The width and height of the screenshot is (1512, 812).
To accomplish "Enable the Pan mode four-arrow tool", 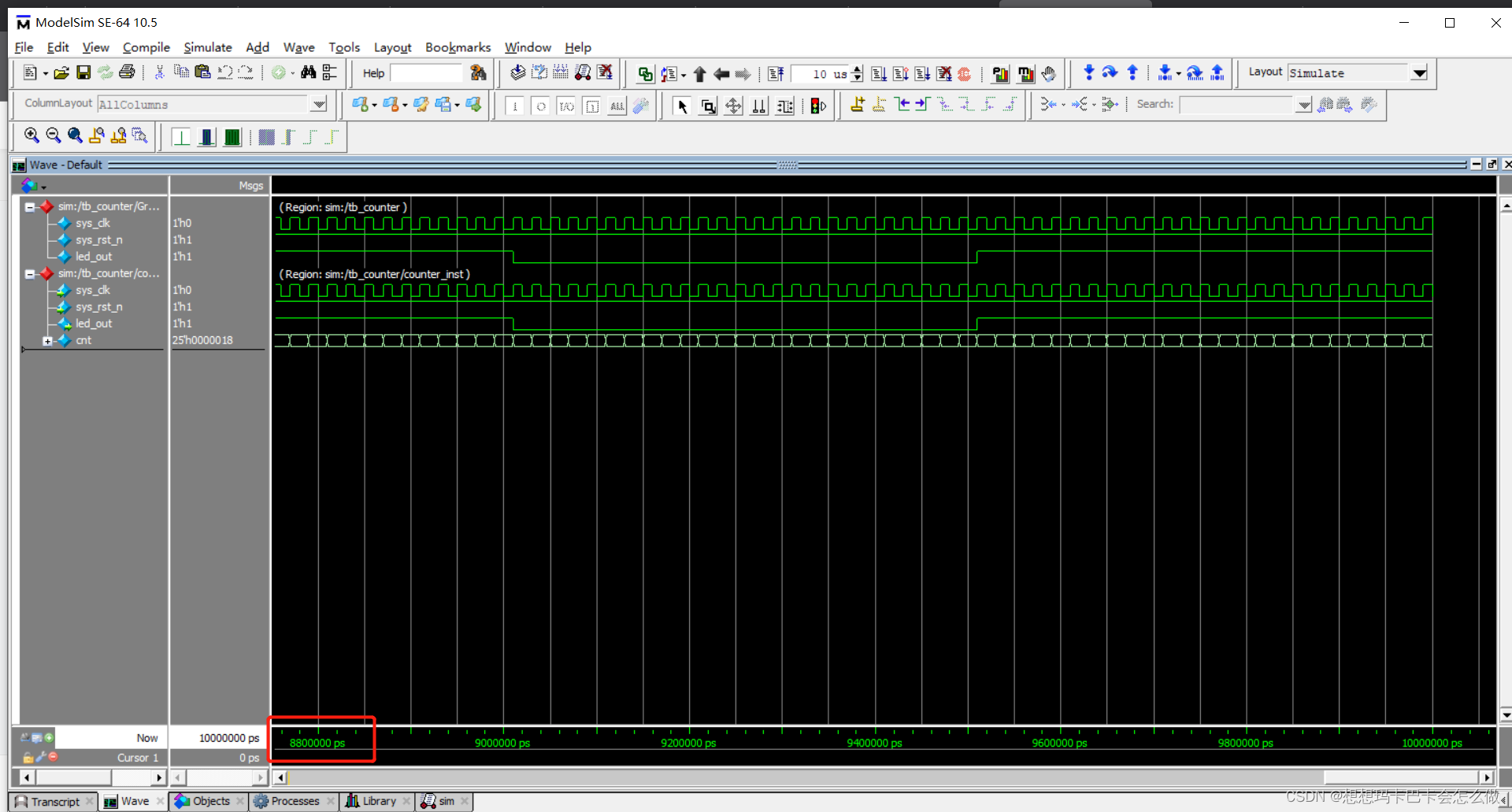I will coord(733,106).
